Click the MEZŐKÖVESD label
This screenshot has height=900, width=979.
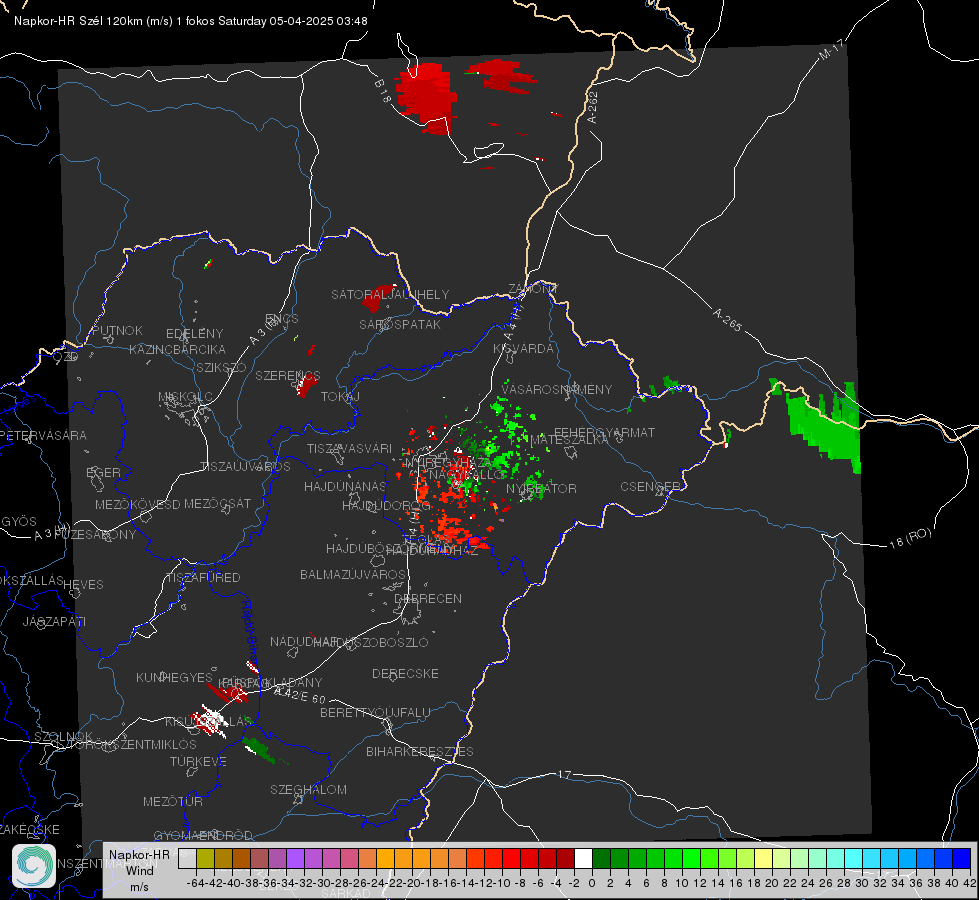pos(138,504)
